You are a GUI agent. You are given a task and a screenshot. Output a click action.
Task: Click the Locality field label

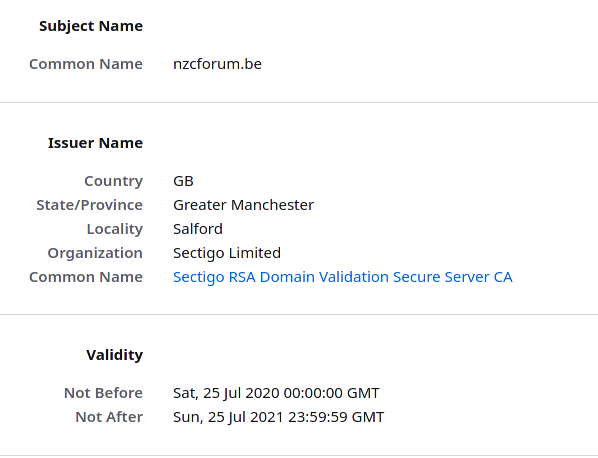click(x=115, y=229)
